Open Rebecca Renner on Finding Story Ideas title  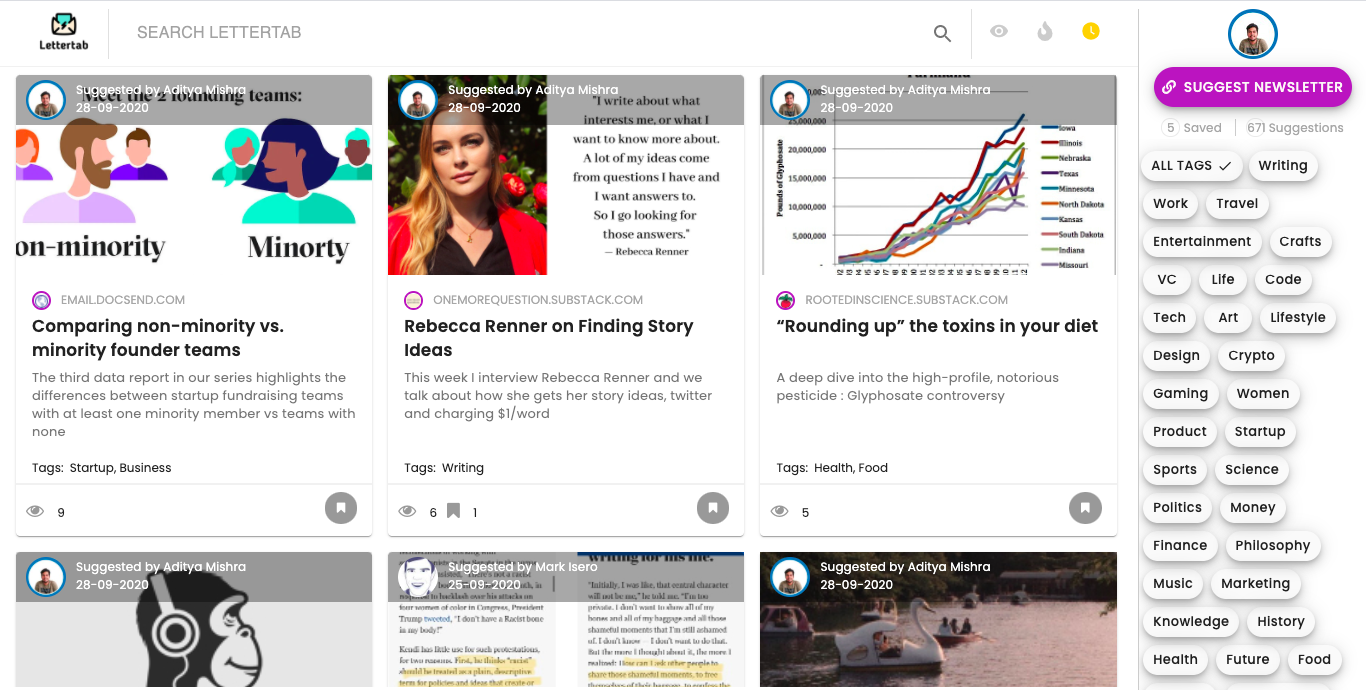548,338
